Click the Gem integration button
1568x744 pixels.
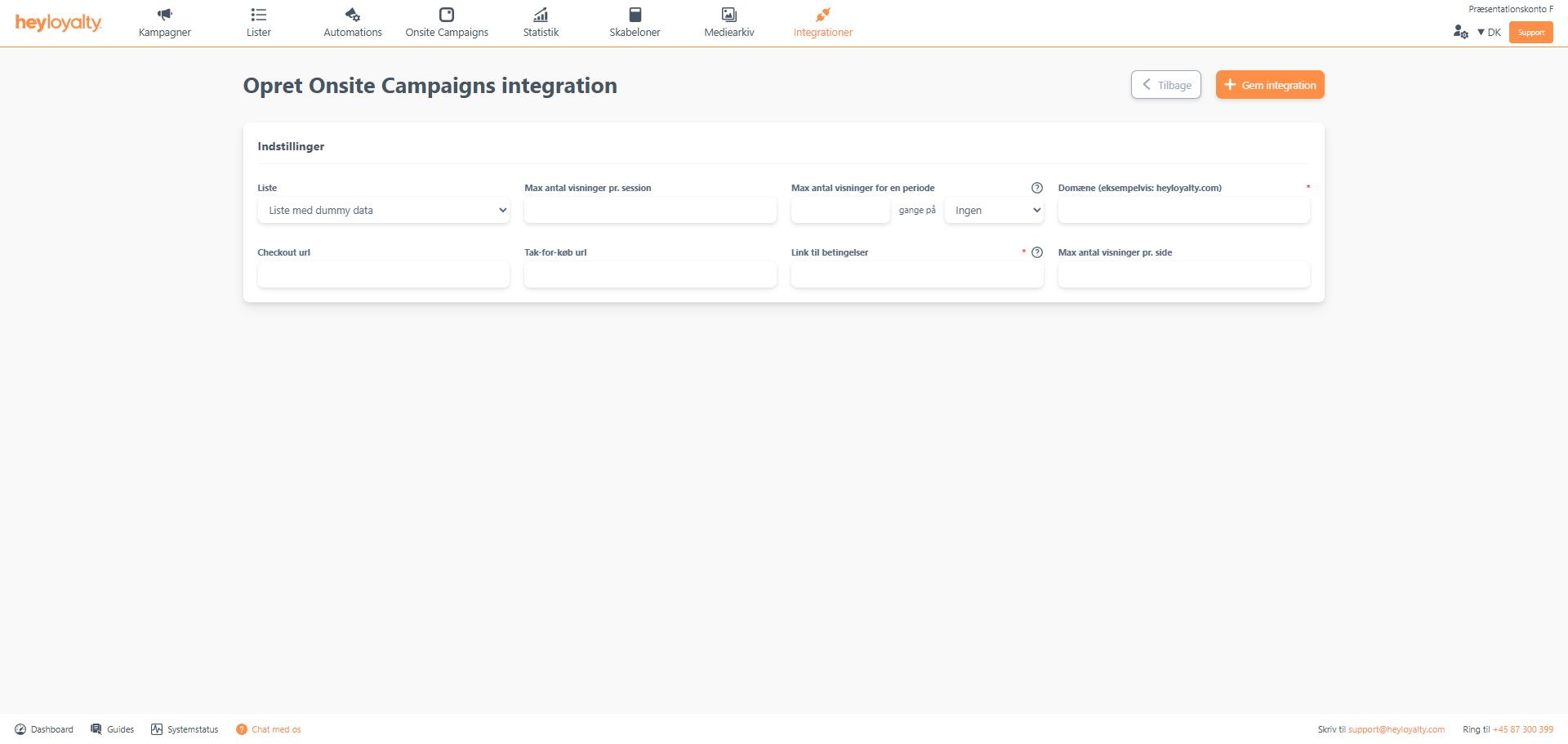[1270, 85]
